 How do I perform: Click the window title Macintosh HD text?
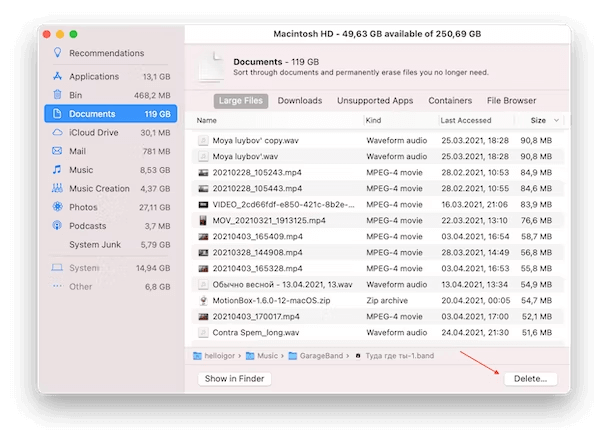(x=377, y=34)
